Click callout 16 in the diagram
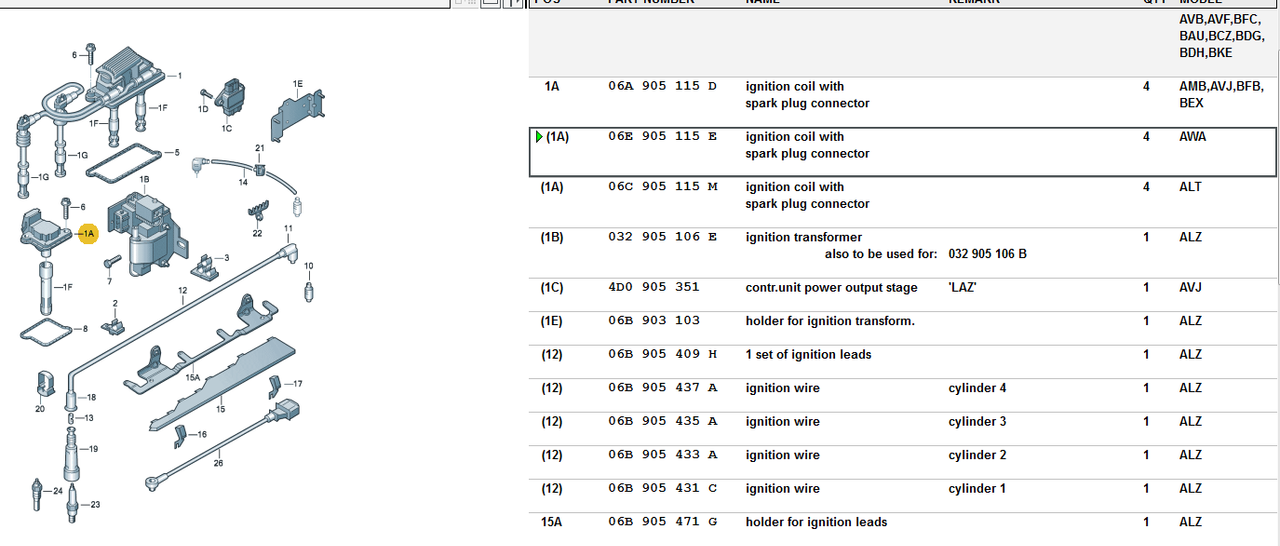 (201, 435)
